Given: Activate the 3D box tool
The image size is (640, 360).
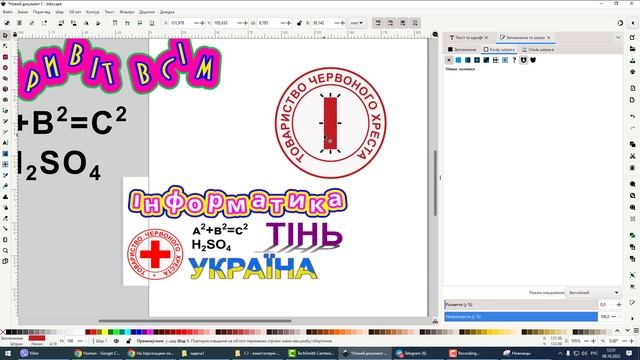Looking at the screenshot, I should (x=5, y=89).
